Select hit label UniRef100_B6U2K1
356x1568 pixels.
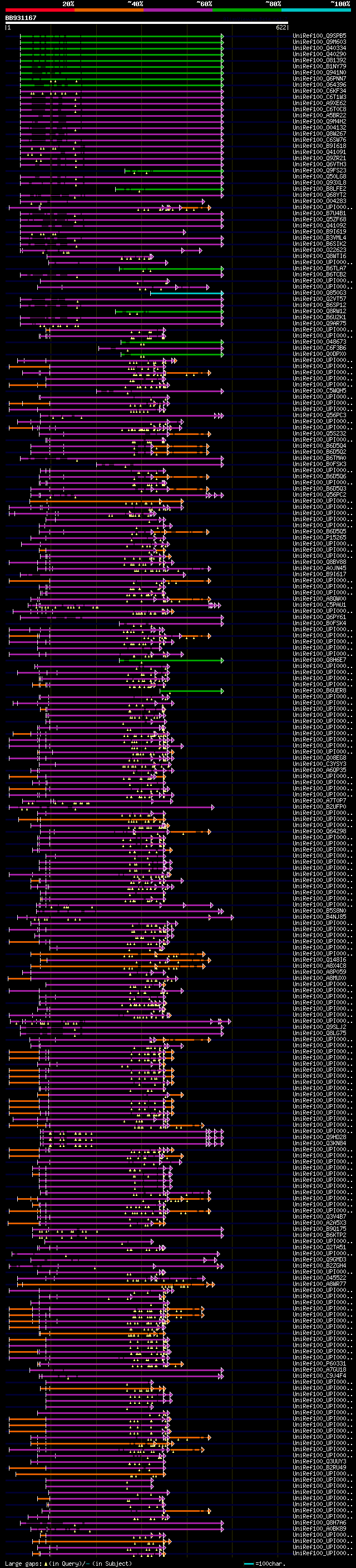pos(319,317)
